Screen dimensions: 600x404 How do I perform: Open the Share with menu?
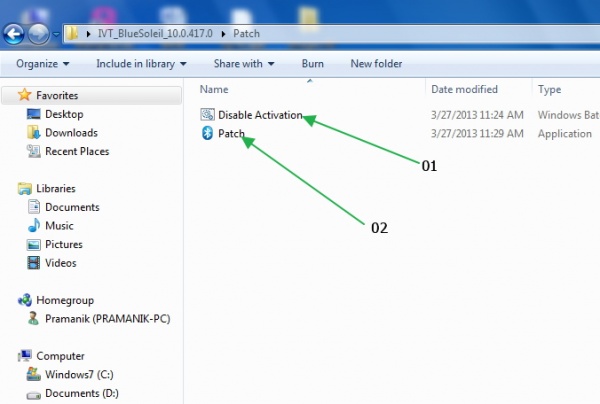(244, 64)
